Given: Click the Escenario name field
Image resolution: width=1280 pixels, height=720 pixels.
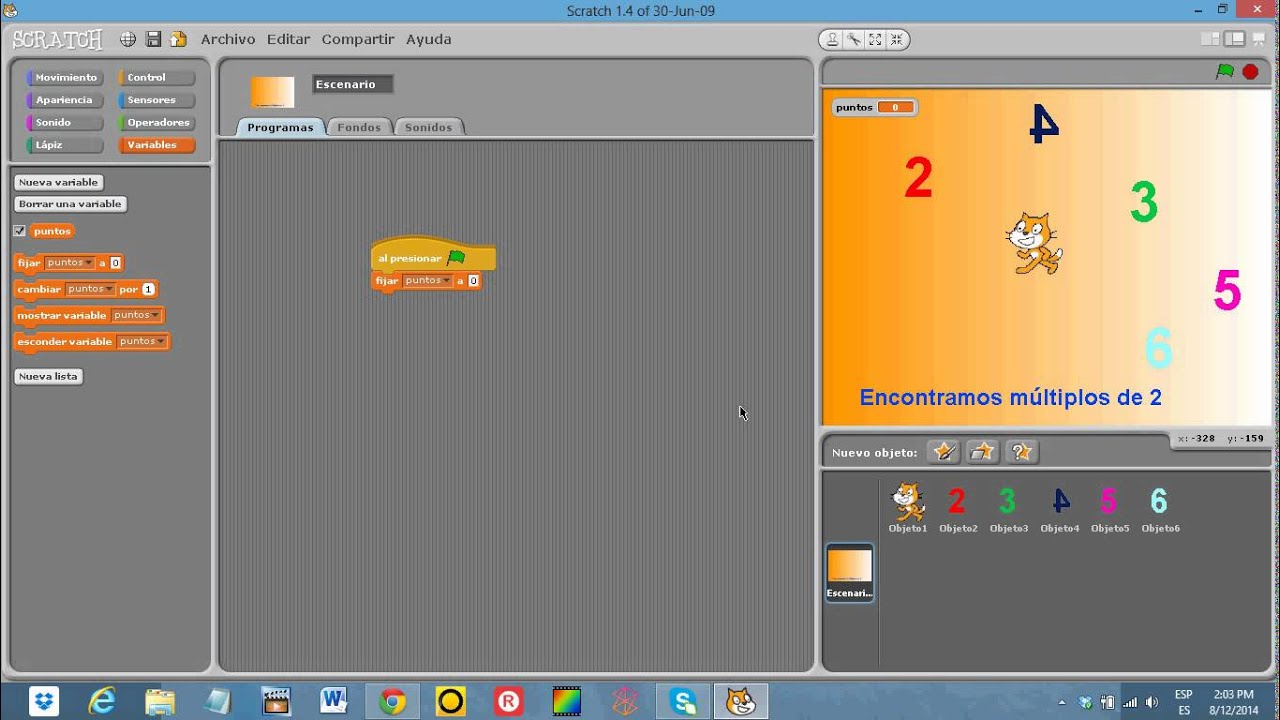Looking at the screenshot, I should [352, 84].
